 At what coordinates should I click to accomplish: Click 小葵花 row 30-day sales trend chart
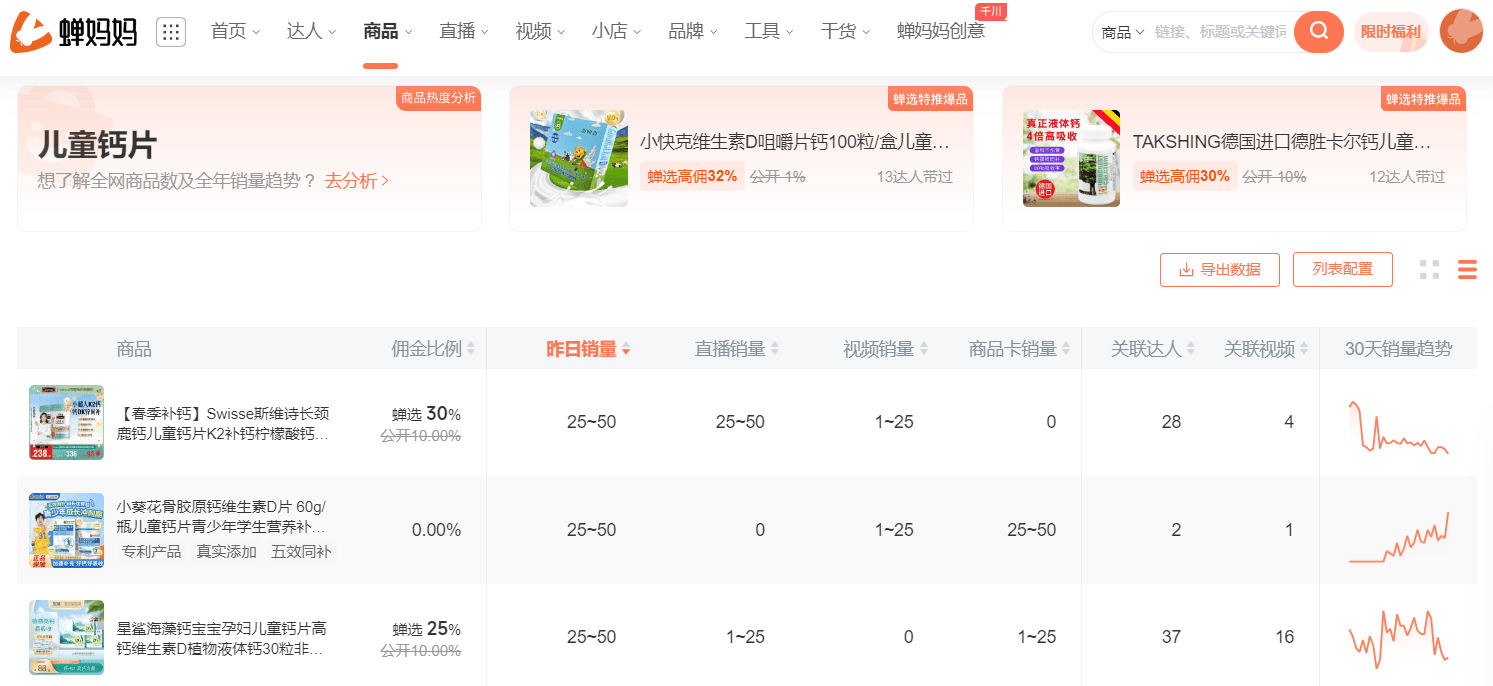point(1398,537)
